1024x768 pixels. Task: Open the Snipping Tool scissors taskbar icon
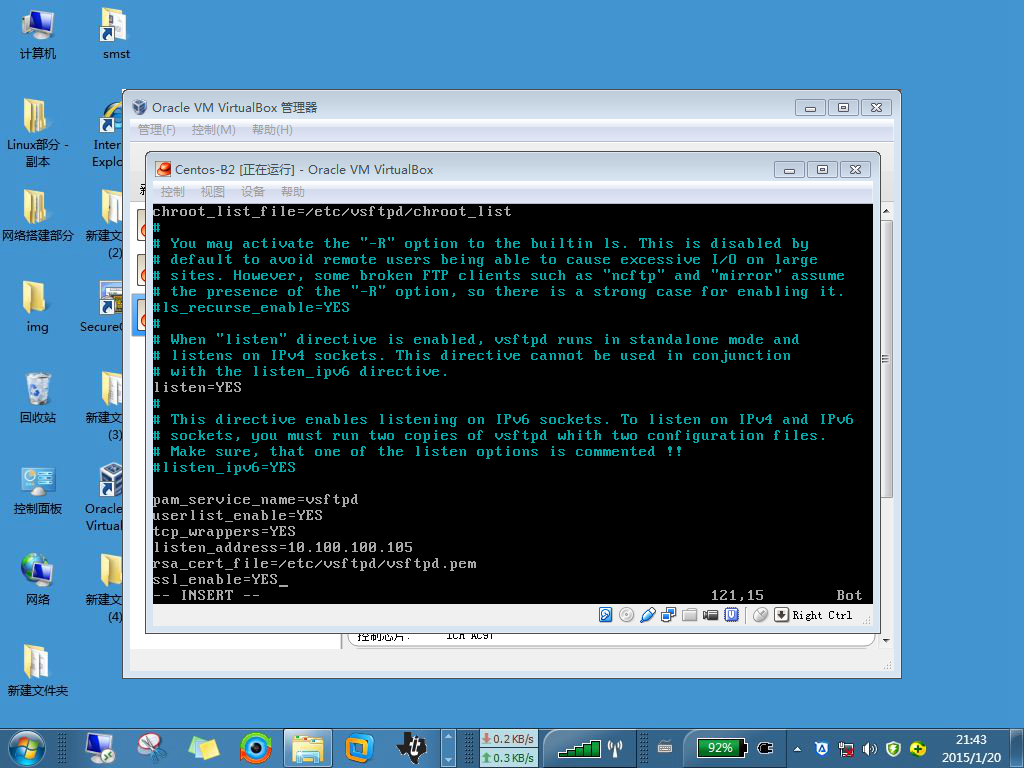(152, 748)
